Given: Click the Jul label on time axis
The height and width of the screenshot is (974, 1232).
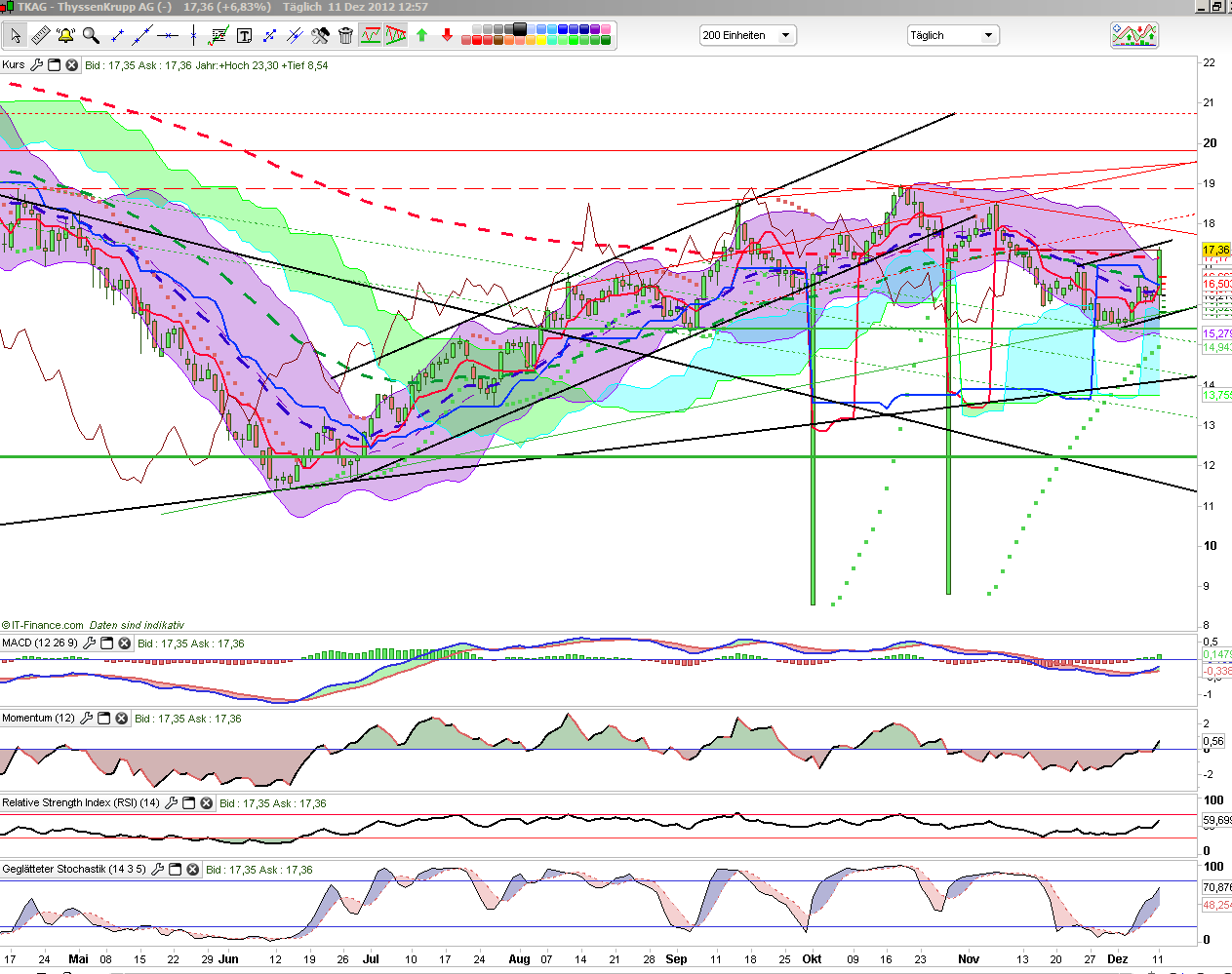Looking at the screenshot, I should click(371, 959).
